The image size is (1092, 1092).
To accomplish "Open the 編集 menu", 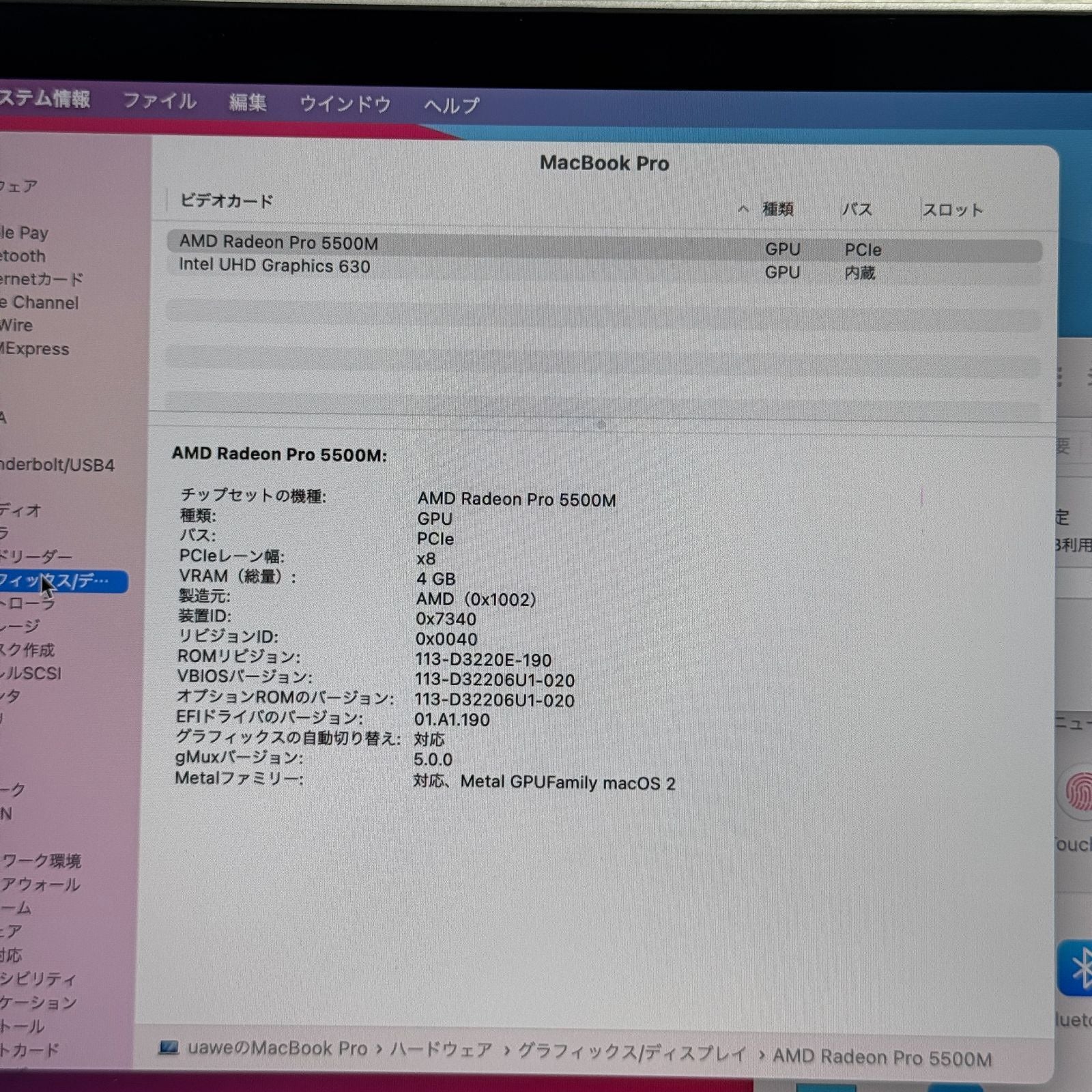I will [248, 102].
